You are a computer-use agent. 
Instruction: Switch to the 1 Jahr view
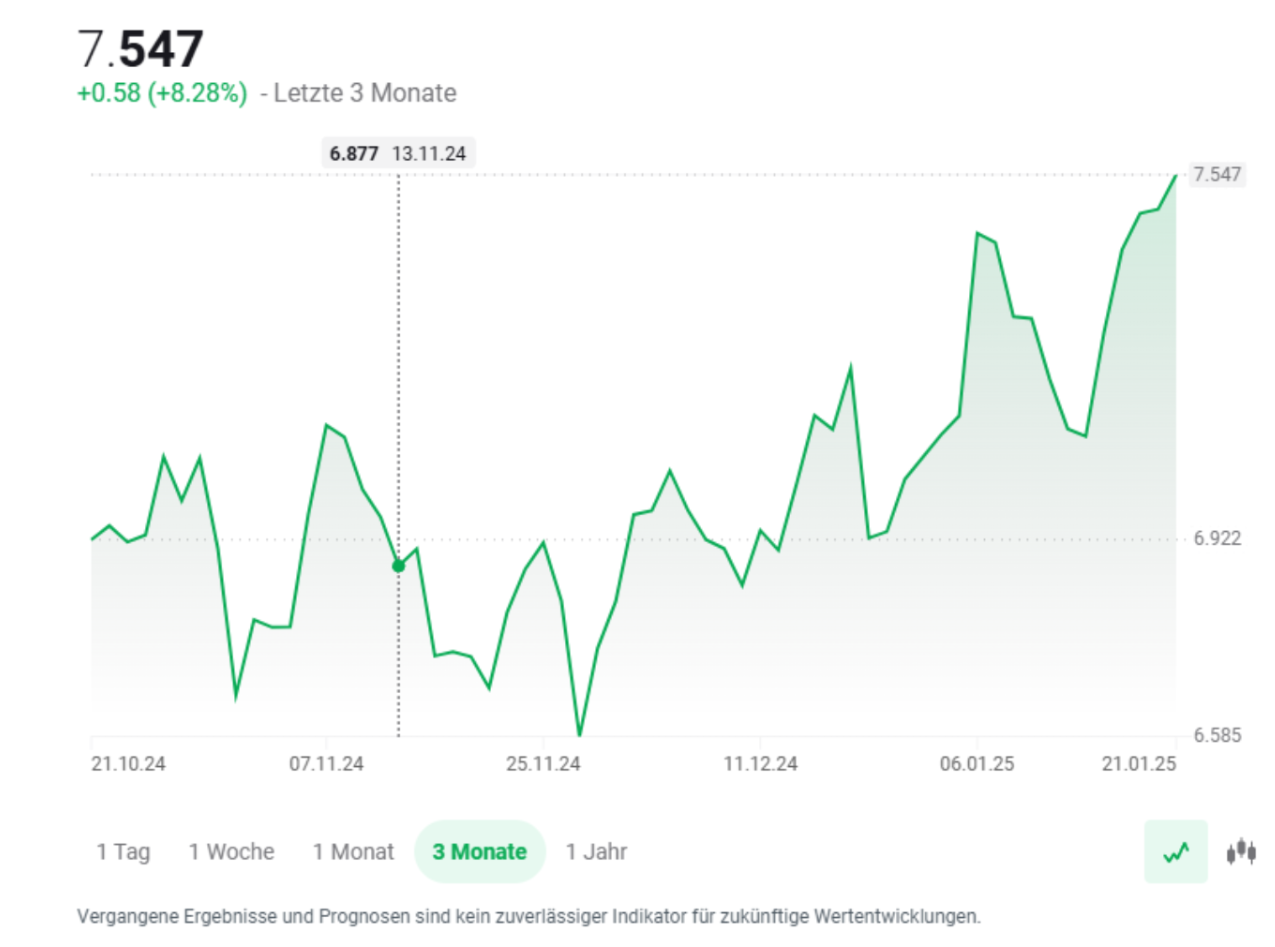pyautogui.click(x=596, y=852)
